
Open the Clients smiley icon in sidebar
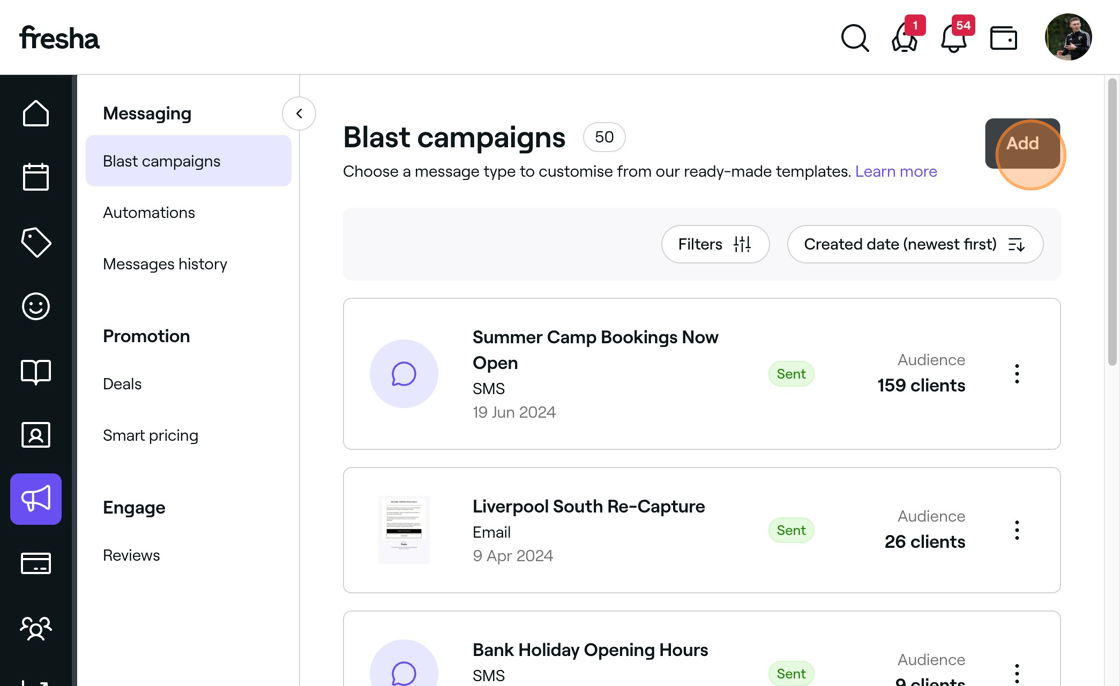[36, 307]
